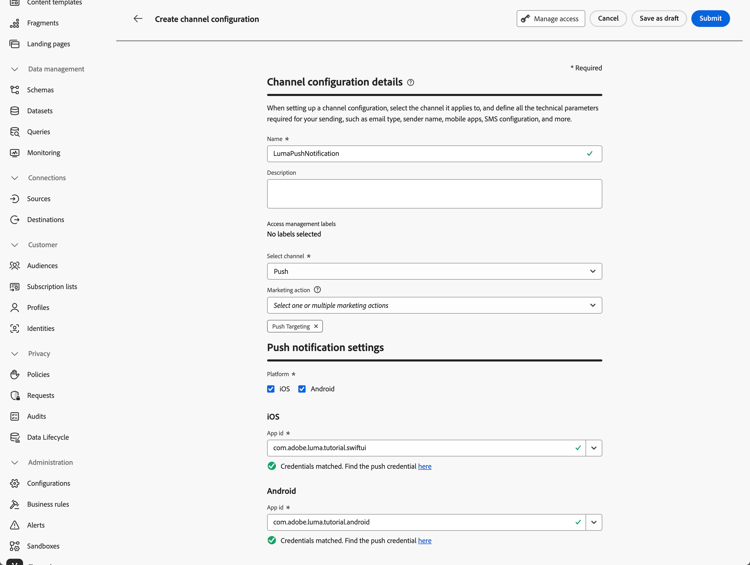The image size is (750, 565).
Task: Collapse the Data management section
Action: [15, 69]
